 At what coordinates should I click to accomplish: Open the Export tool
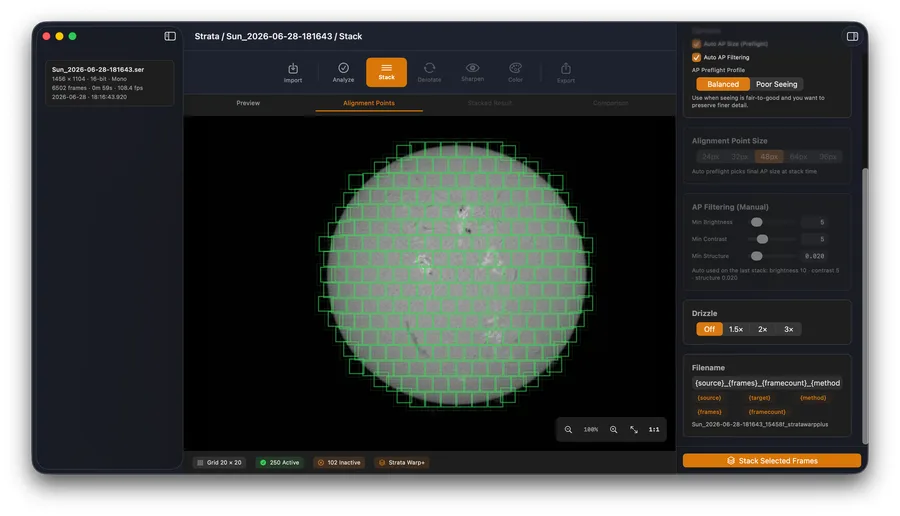point(565,72)
